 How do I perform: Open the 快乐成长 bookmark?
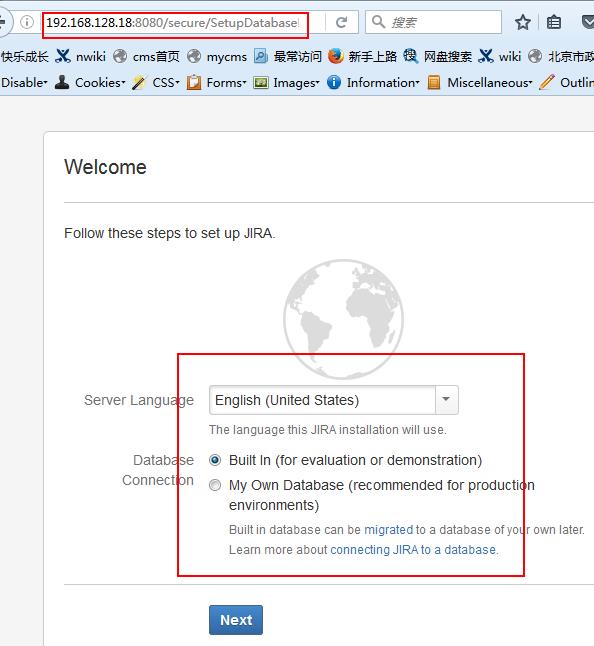(x=25, y=56)
